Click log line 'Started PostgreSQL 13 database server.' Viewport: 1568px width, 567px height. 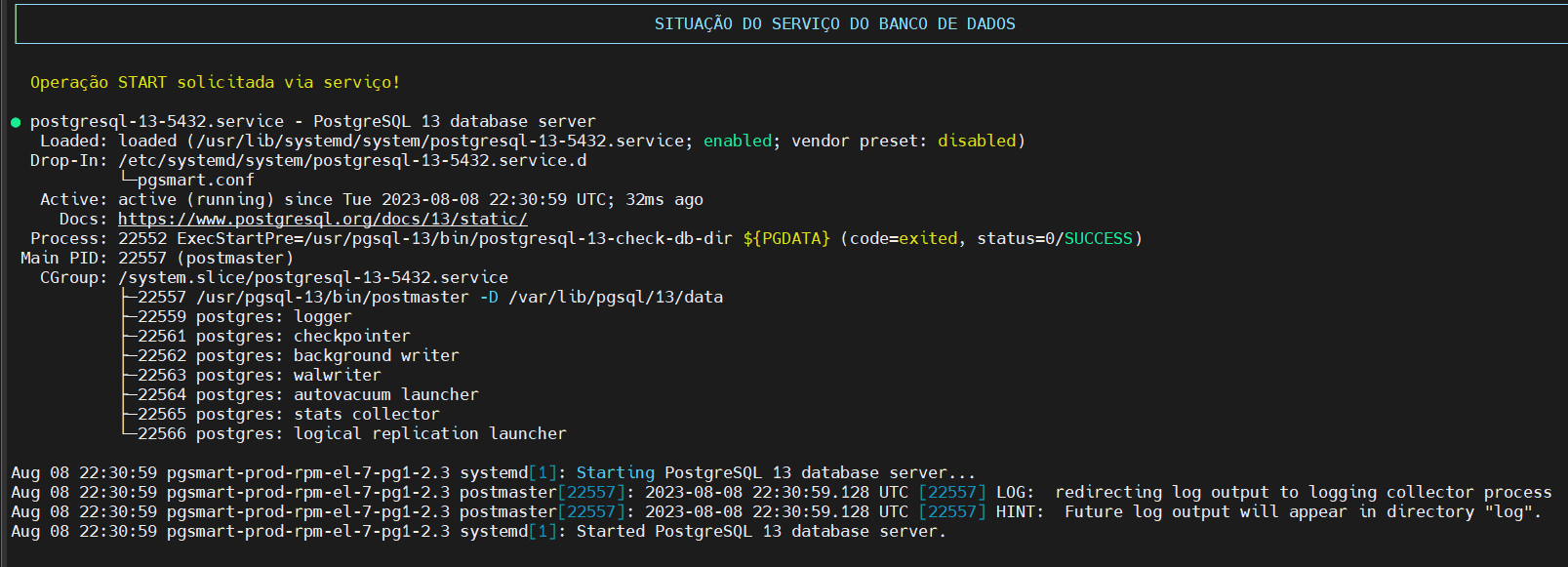[479, 531]
